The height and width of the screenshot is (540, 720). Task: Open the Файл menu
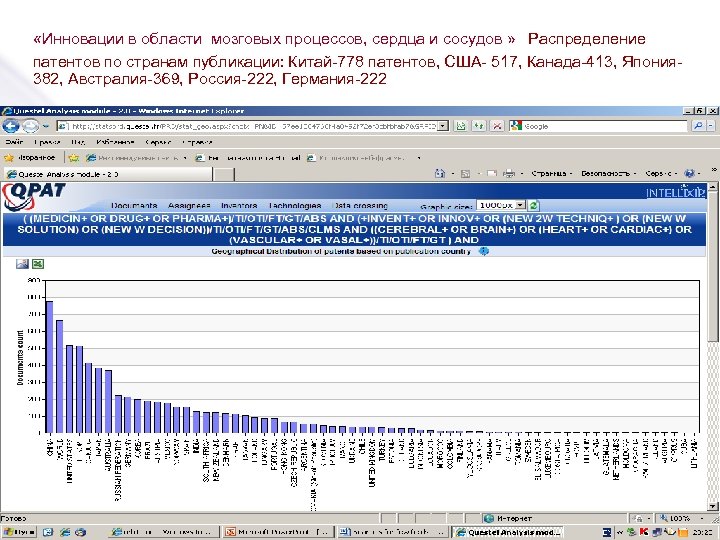click(14, 142)
